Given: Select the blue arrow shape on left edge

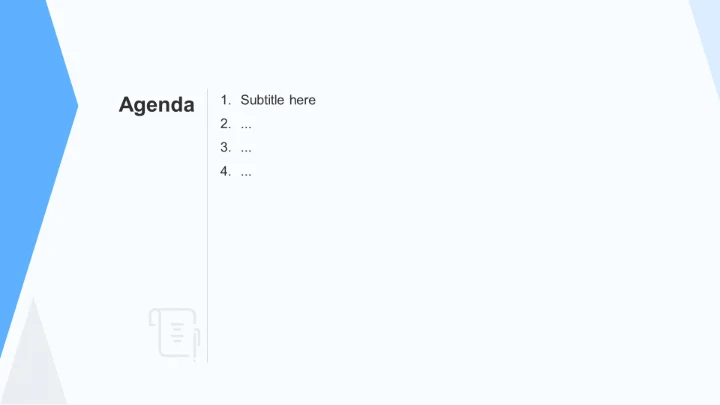Looking at the screenshot, I should click(28, 150).
